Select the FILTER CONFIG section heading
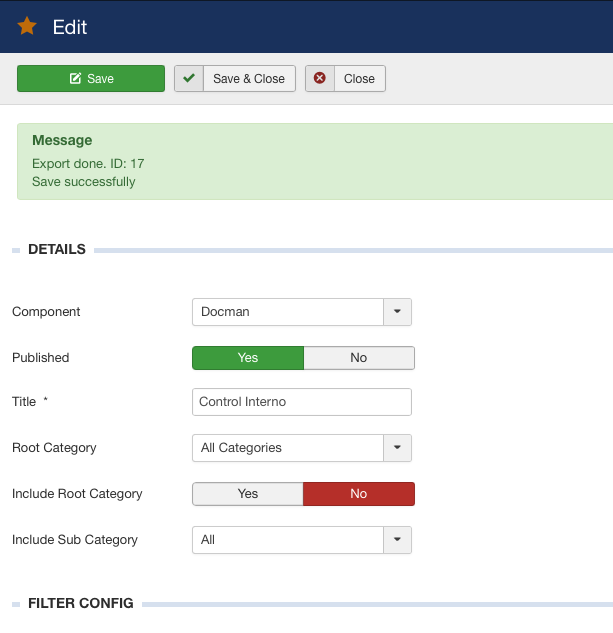 pos(81,604)
